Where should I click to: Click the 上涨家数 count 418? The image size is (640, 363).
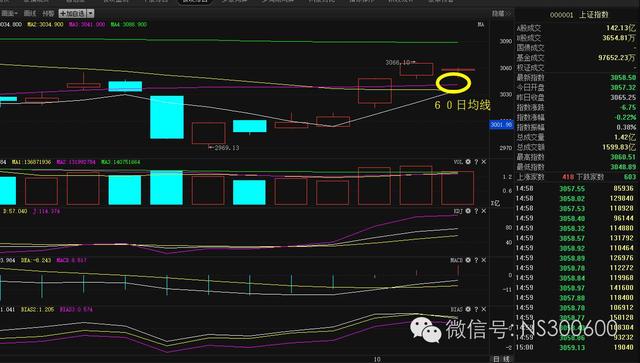(568, 177)
